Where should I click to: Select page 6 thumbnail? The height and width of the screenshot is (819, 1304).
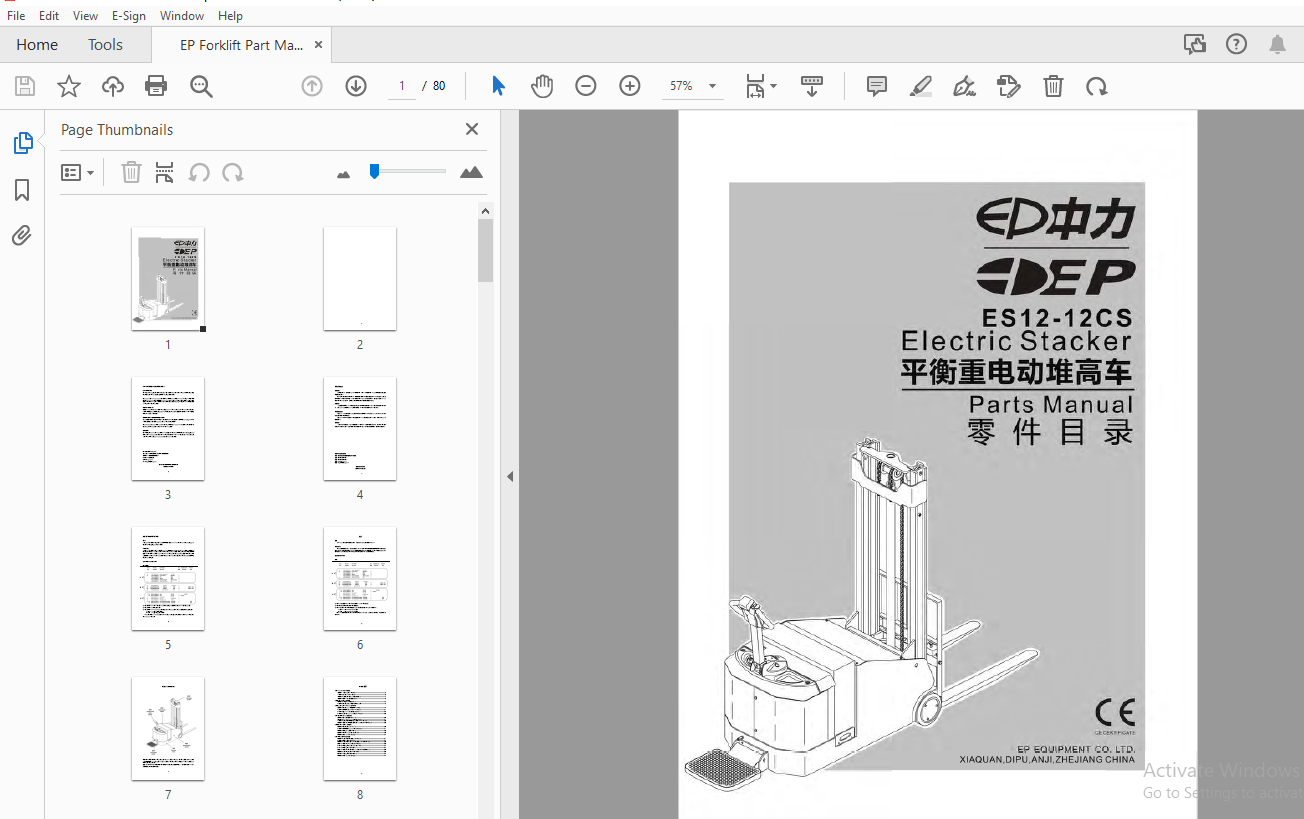point(360,579)
